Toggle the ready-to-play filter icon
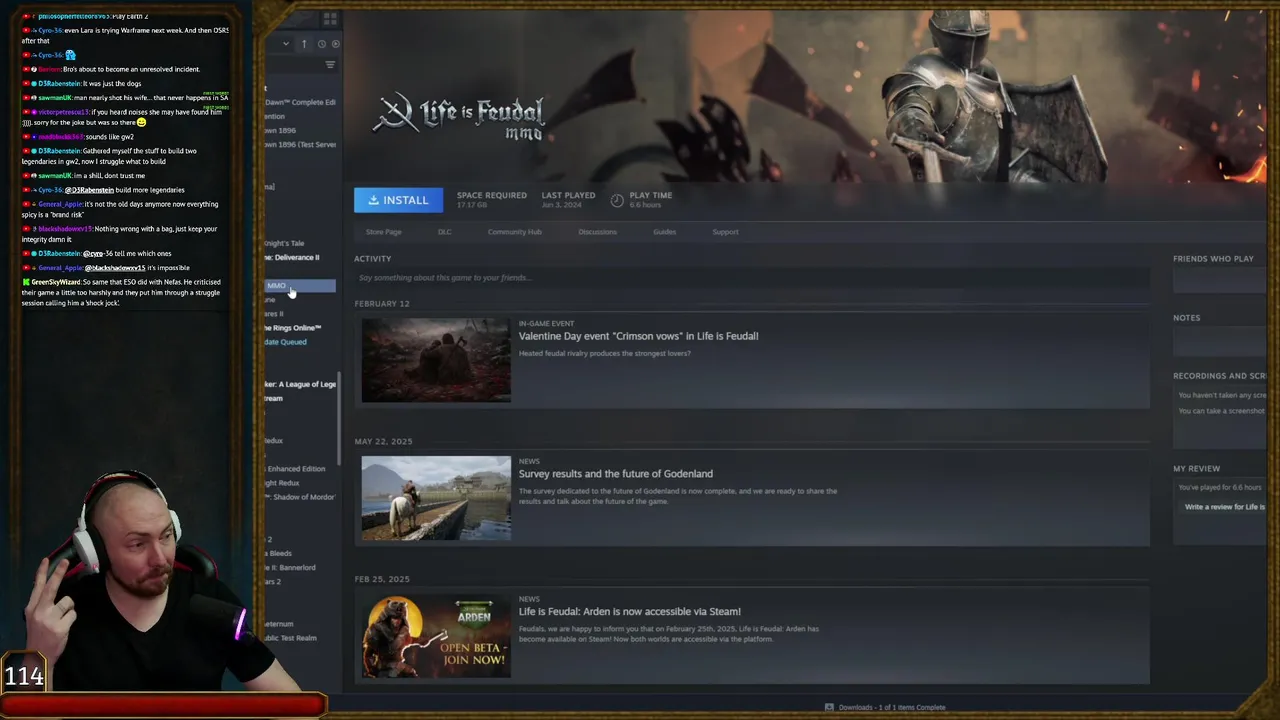 (x=335, y=44)
